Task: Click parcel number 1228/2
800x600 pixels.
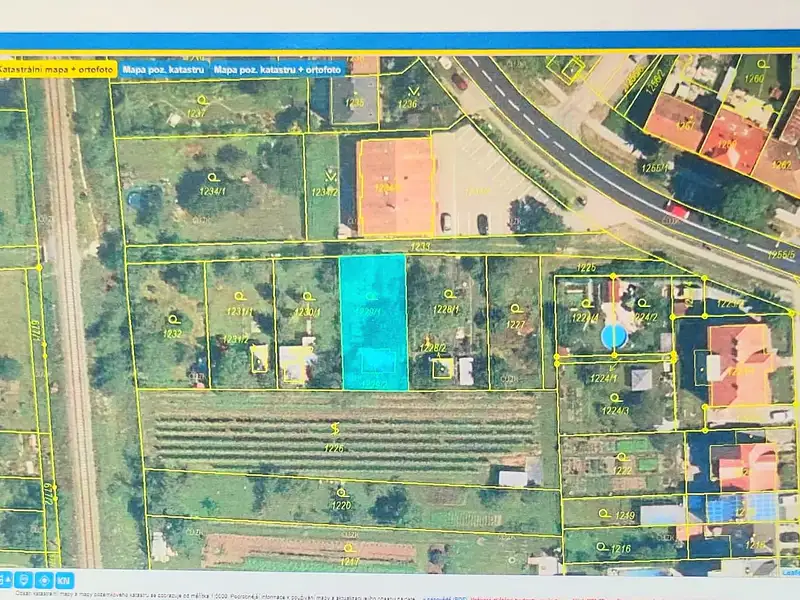Action: [x=433, y=347]
